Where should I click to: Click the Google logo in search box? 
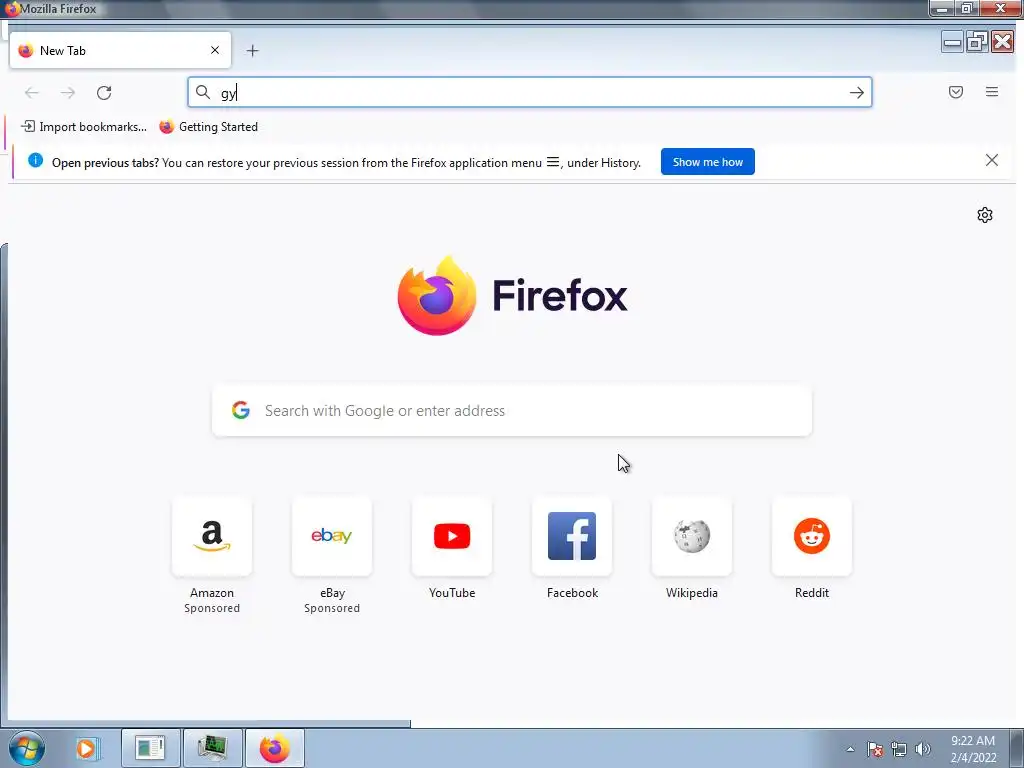(240, 410)
